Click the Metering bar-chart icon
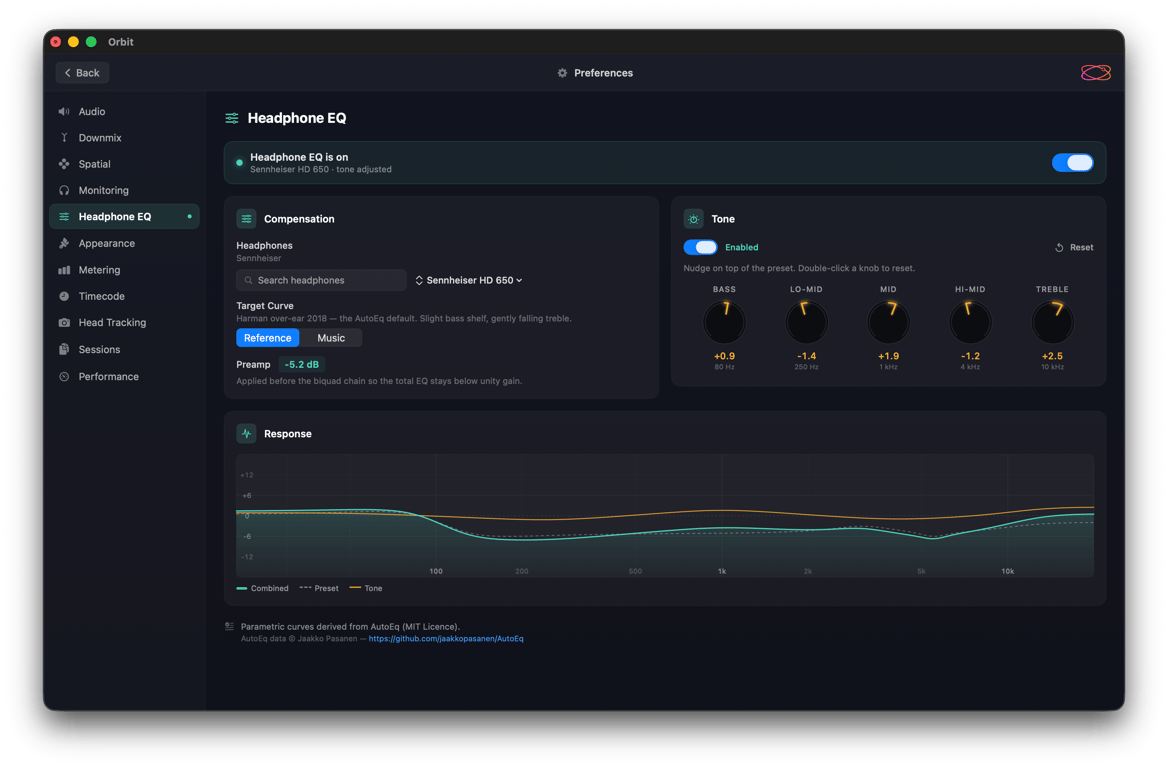The height and width of the screenshot is (768, 1168). pos(64,270)
